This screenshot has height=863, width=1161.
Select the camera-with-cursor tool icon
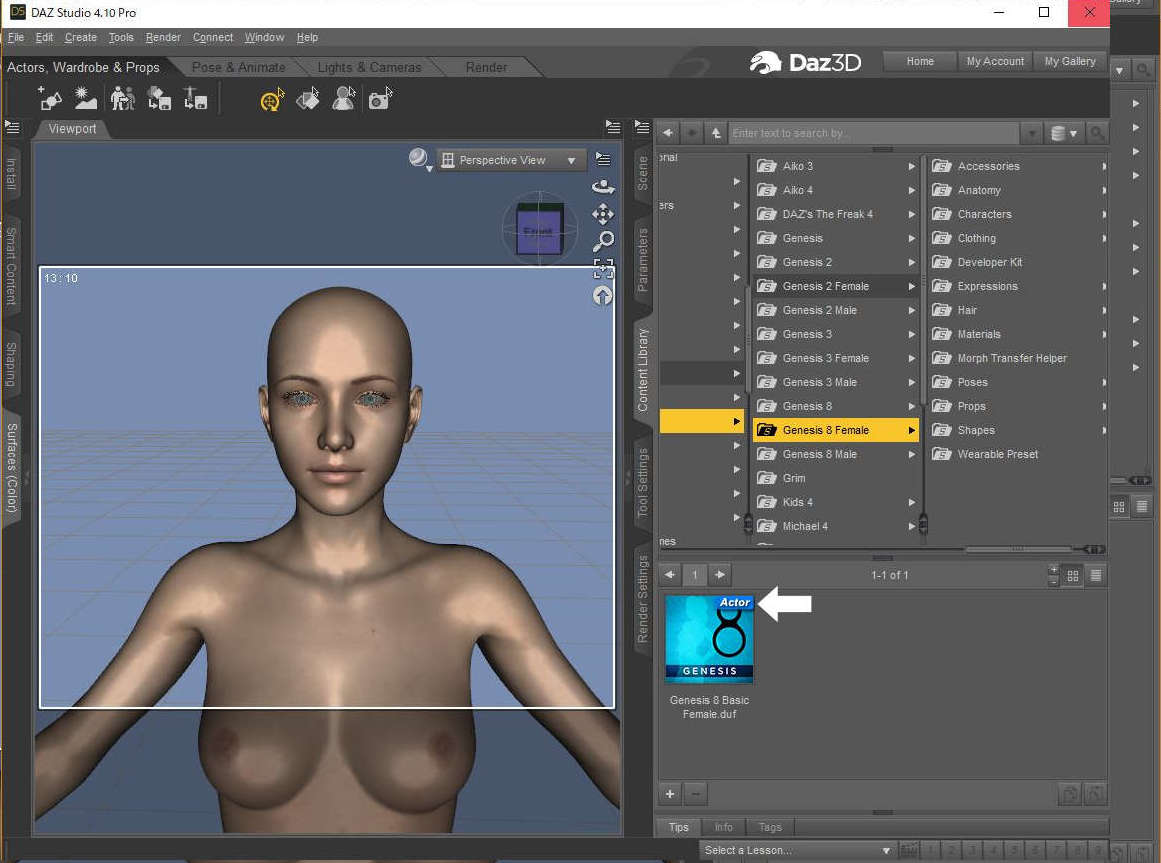tap(380, 99)
